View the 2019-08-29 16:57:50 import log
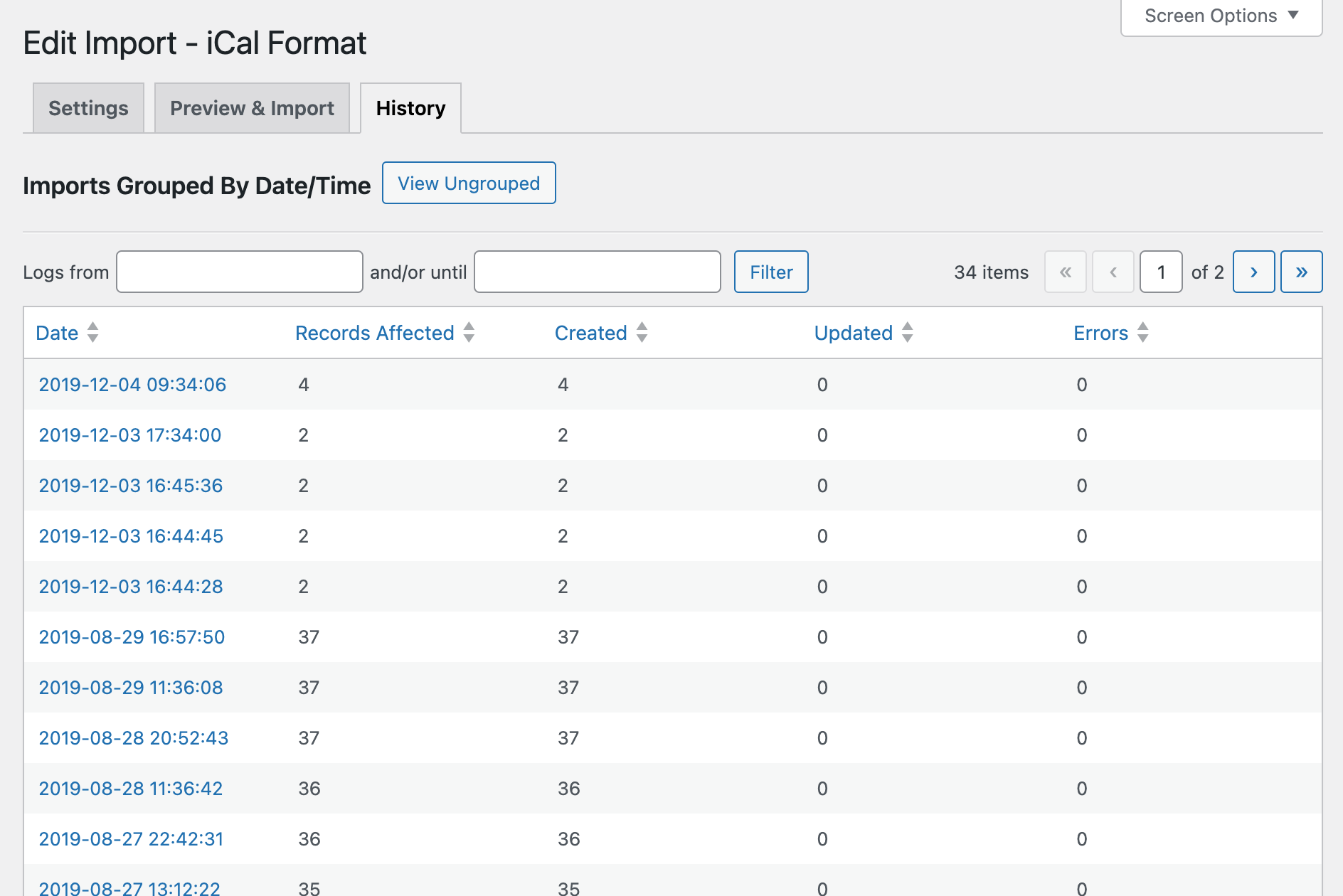The width and height of the screenshot is (1343, 896). pos(132,637)
